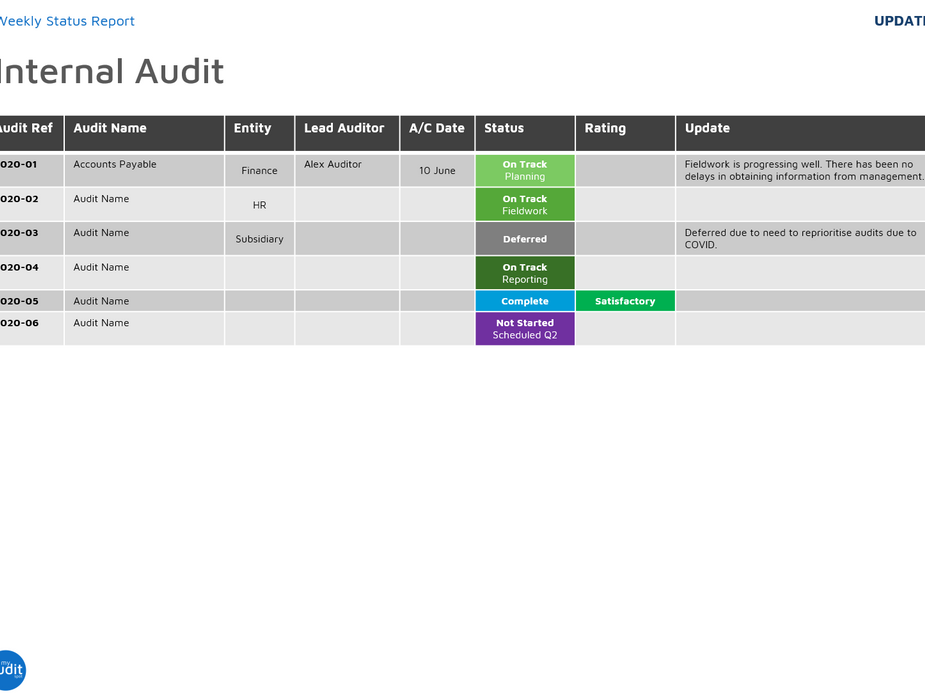
Task: Select the Alex Auditor cell
Action: coord(347,171)
